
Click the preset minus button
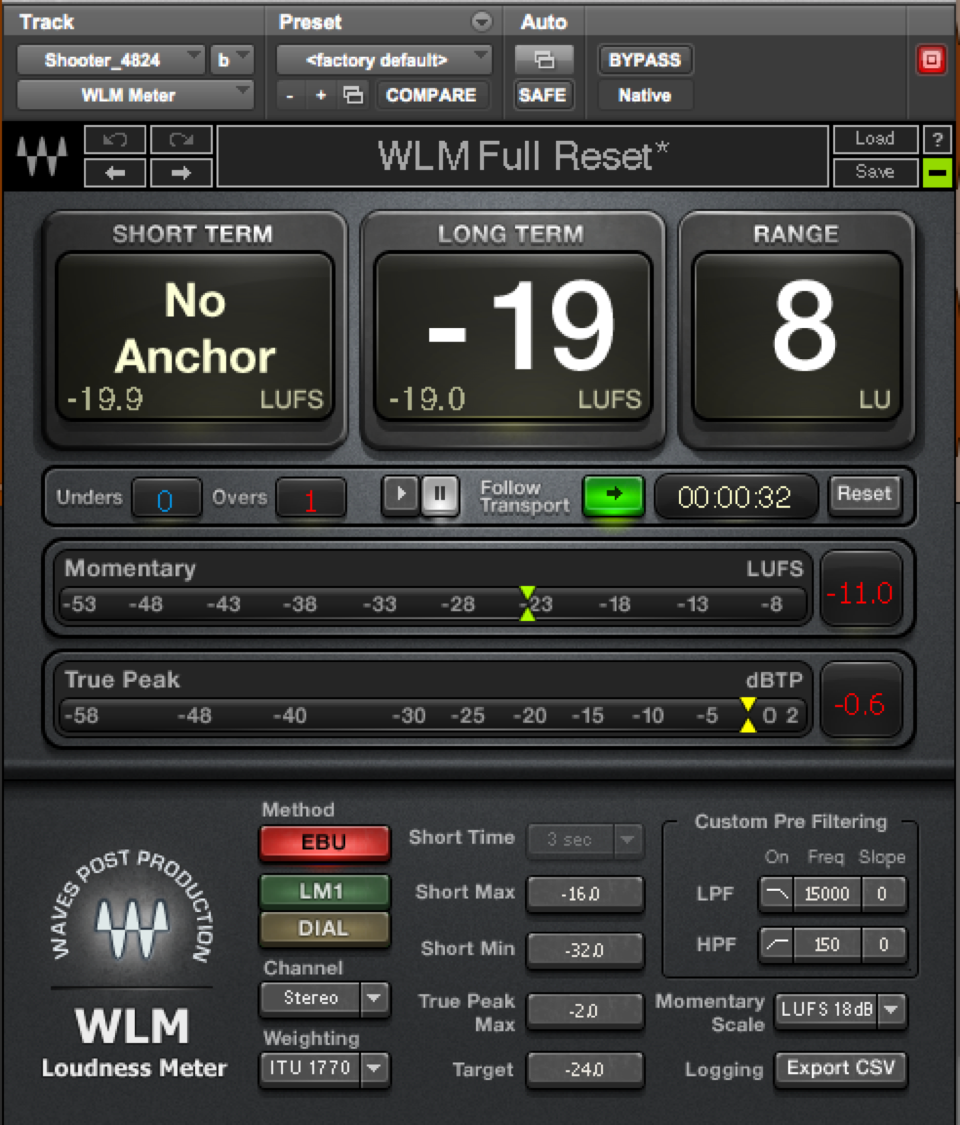pos(289,95)
